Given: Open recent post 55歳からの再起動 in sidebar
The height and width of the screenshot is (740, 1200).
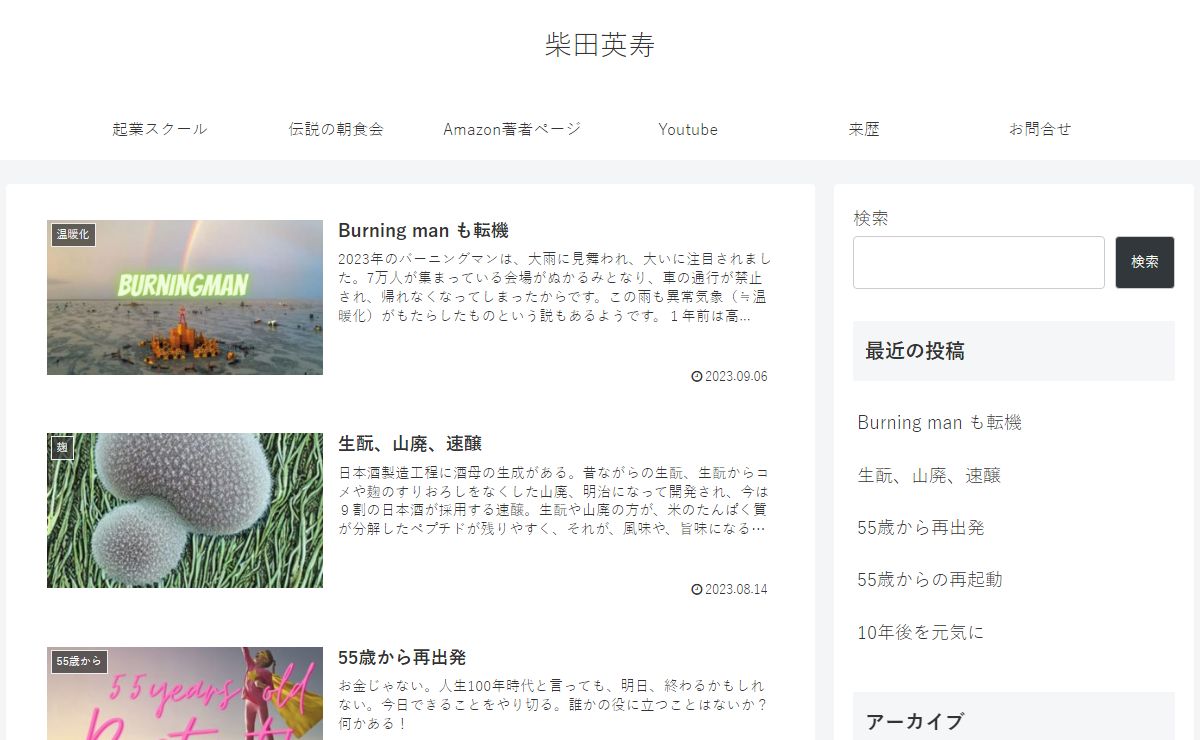Looking at the screenshot, I should [x=930, y=579].
